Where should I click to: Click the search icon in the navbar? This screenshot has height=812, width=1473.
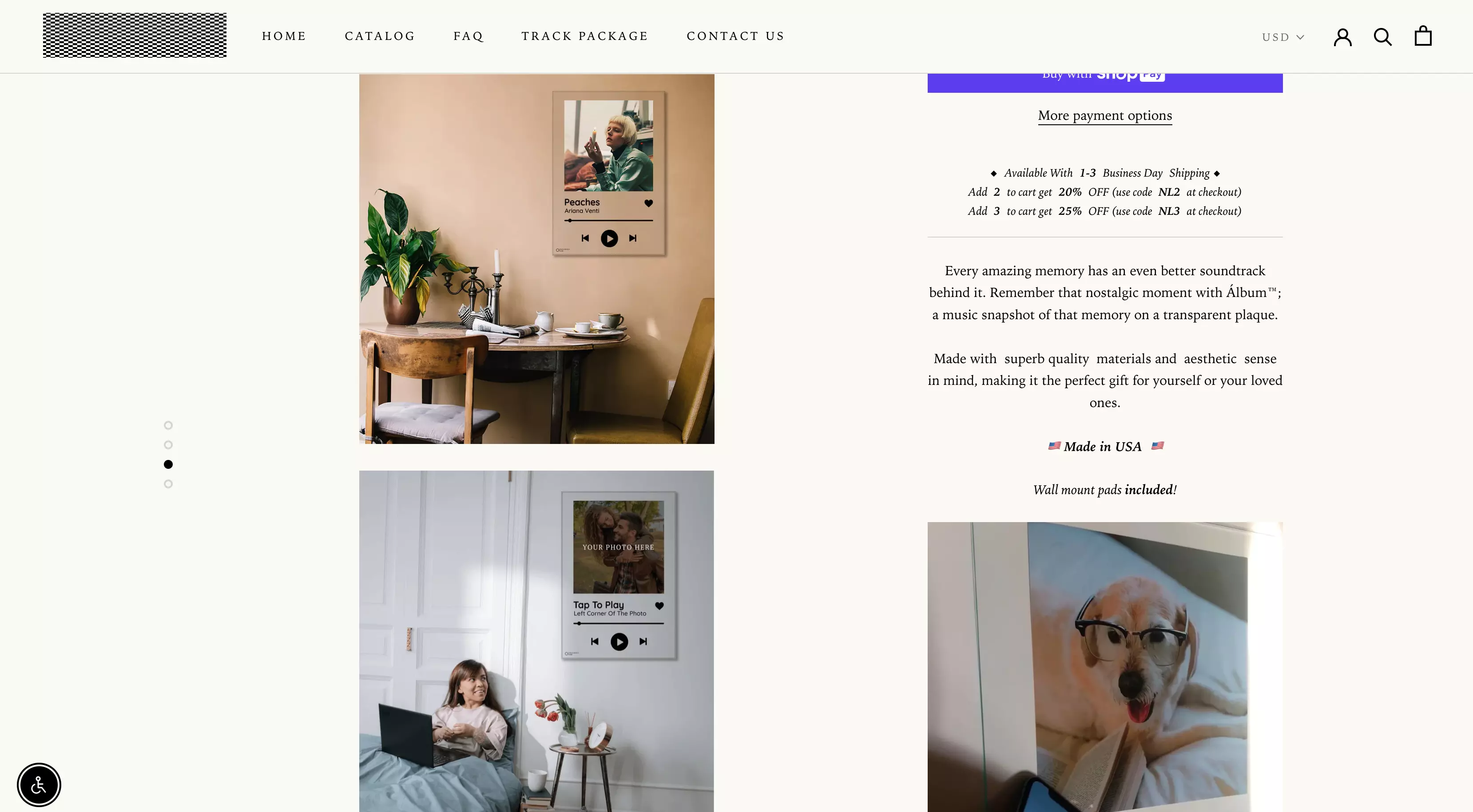[1383, 35]
